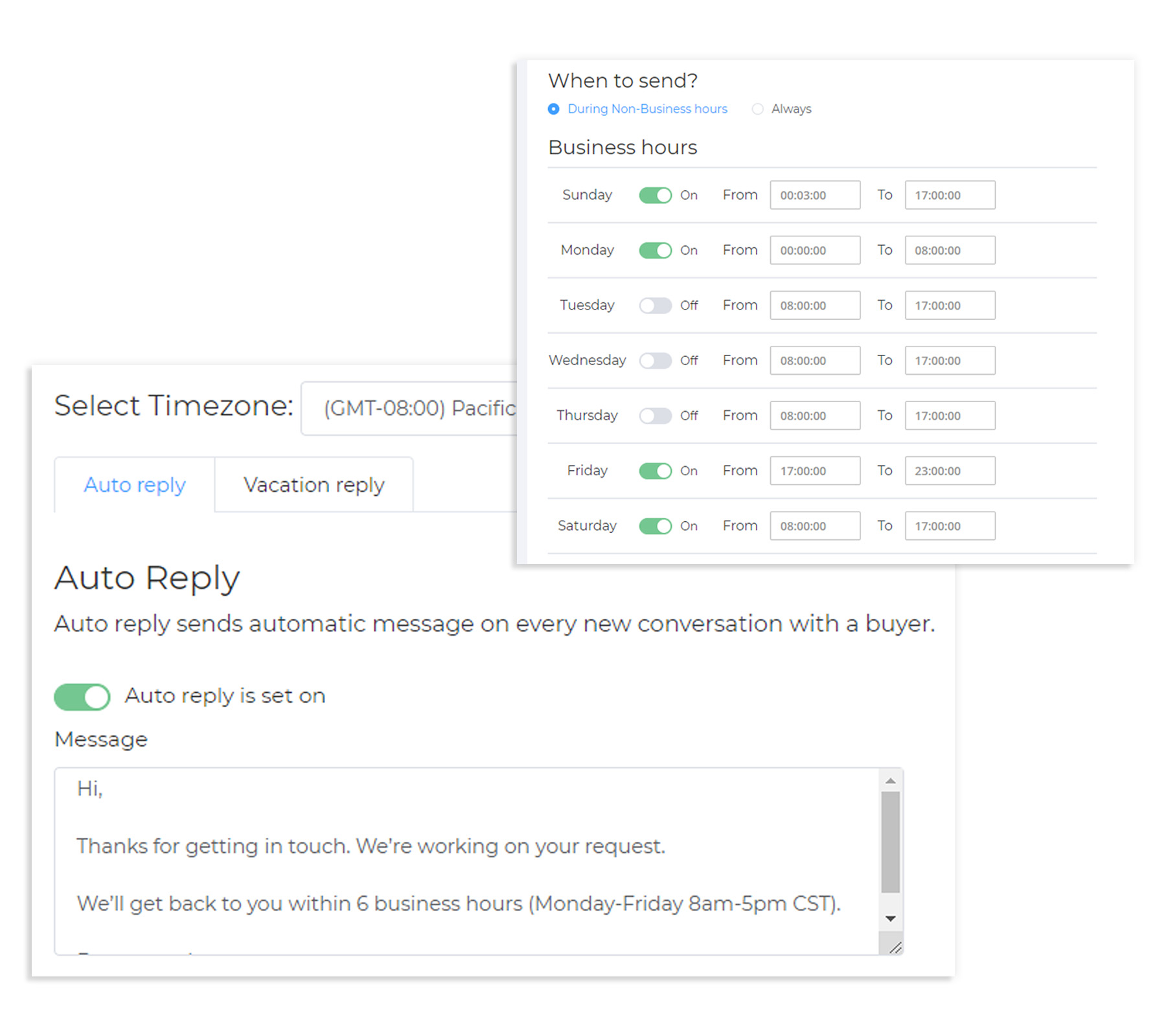Click the scrollbar down arrow in the message box

point(892,918)
